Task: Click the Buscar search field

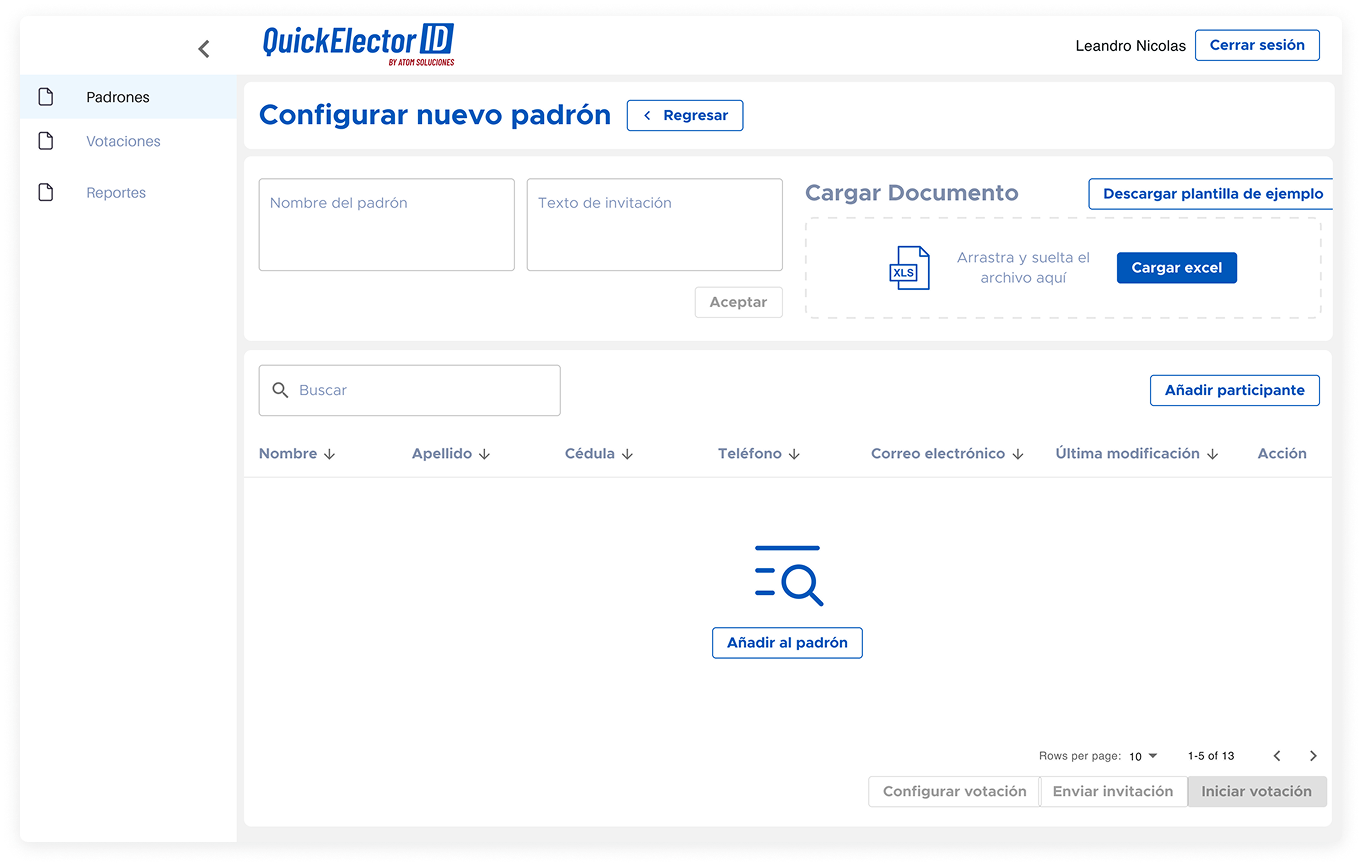Action: (x=409, y=390)
